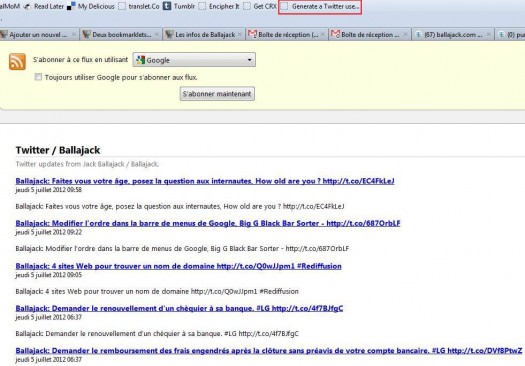Click Twitter updates from Jack Ballajack text
Viewport: 525px width, 366px height.
tap(87, 164)
